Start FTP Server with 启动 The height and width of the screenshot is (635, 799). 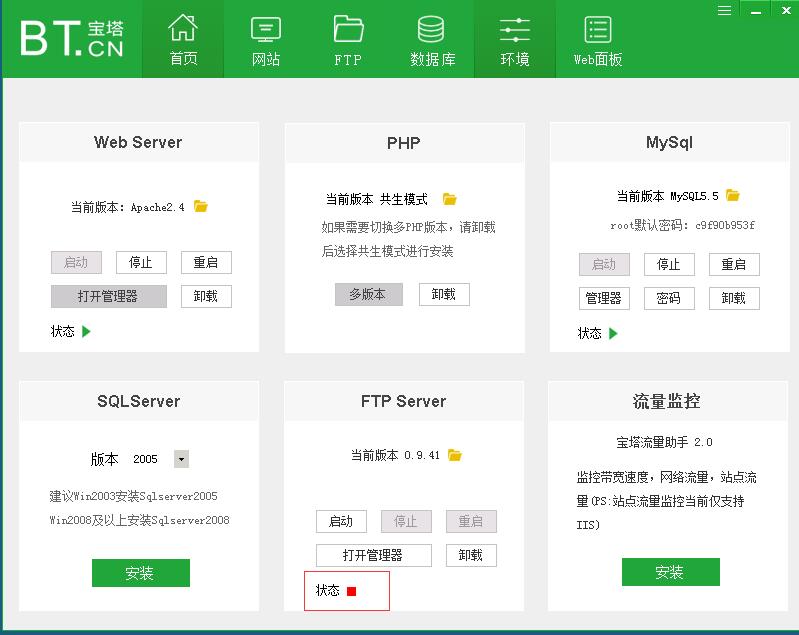tap(341, 521)
